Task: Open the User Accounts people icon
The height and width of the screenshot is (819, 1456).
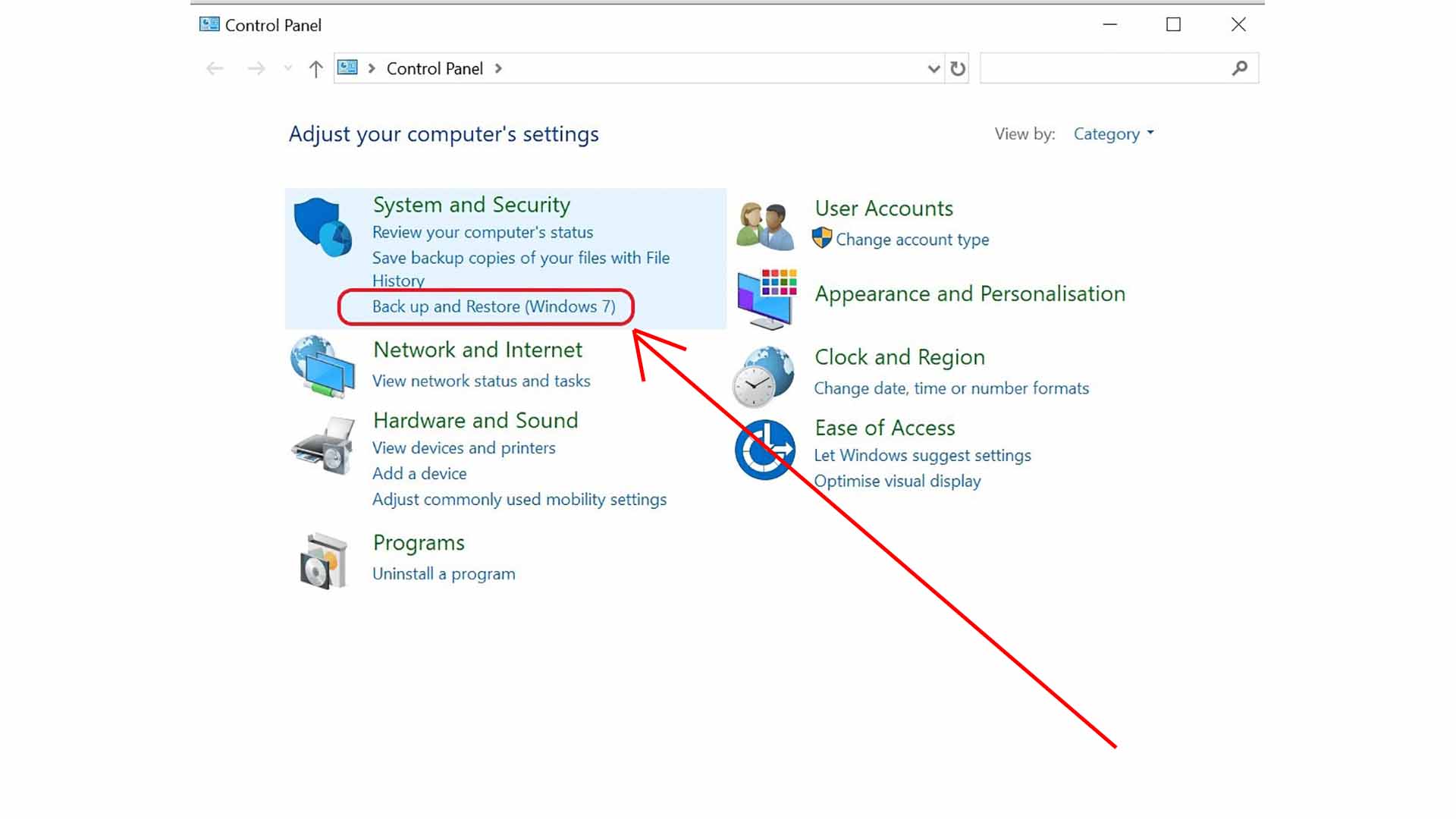Action: (x=765, y=226)
